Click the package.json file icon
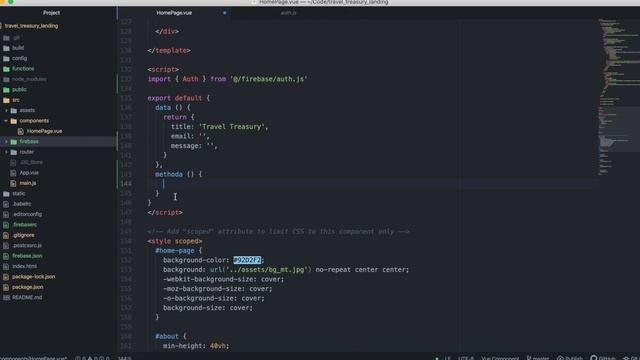The height and width of the screenshot is (360, 640). (x=6, y=287)
